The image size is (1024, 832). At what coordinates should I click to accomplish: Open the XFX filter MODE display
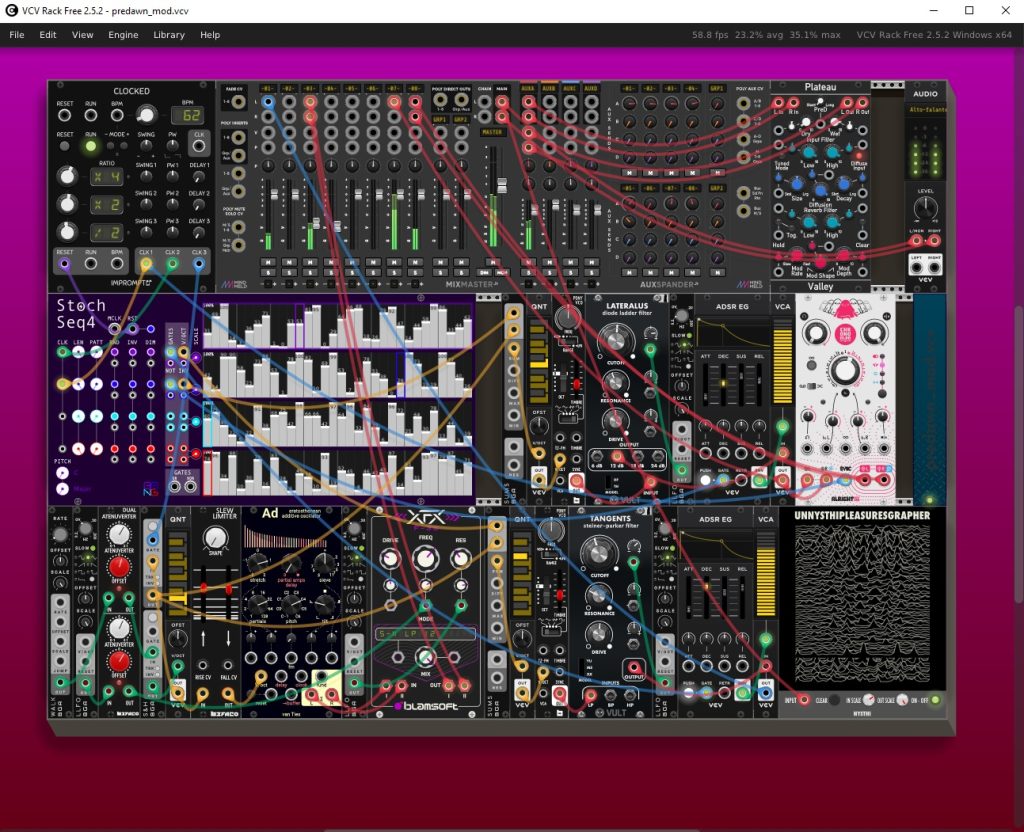coord(424,633)
